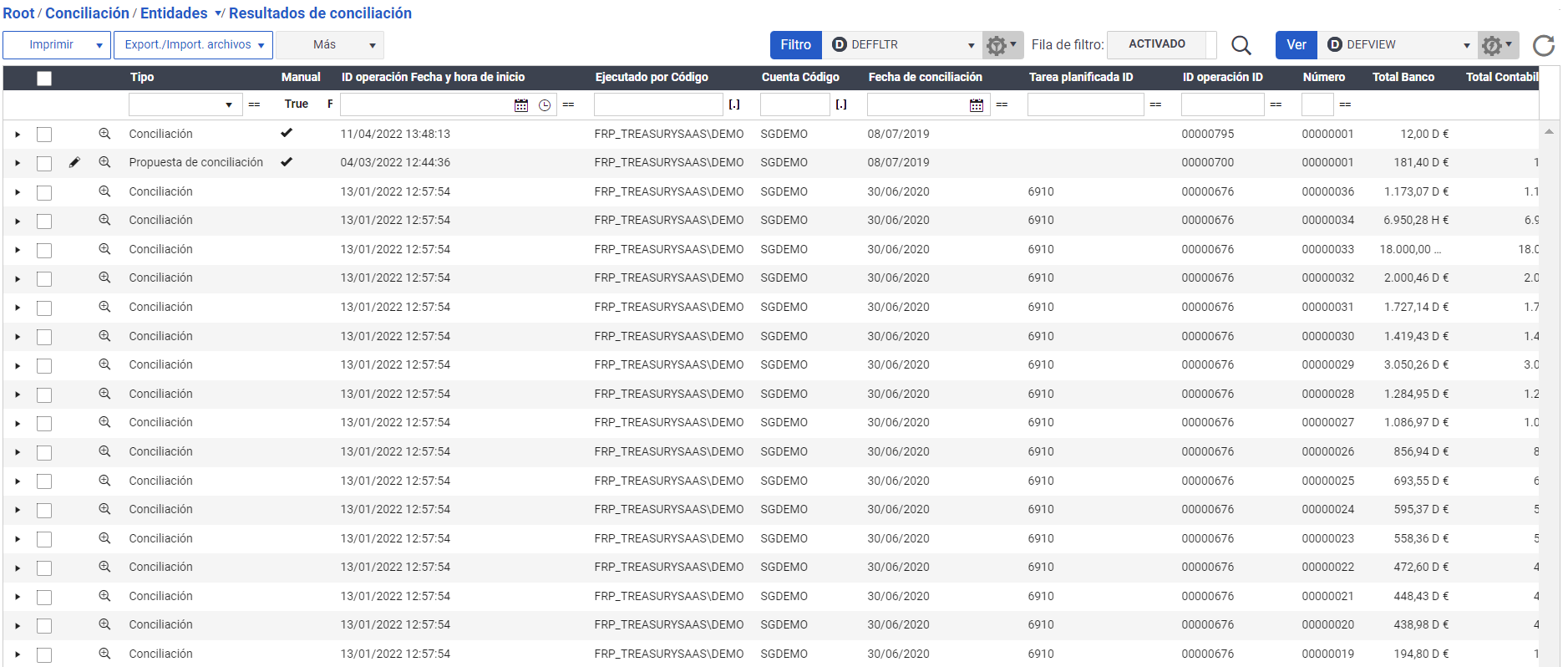Image resolution: width=1568 pixels, height=667 pixels.
Task: Expand the first Conciliación row arrow
Action: click(x=18, y=135)
